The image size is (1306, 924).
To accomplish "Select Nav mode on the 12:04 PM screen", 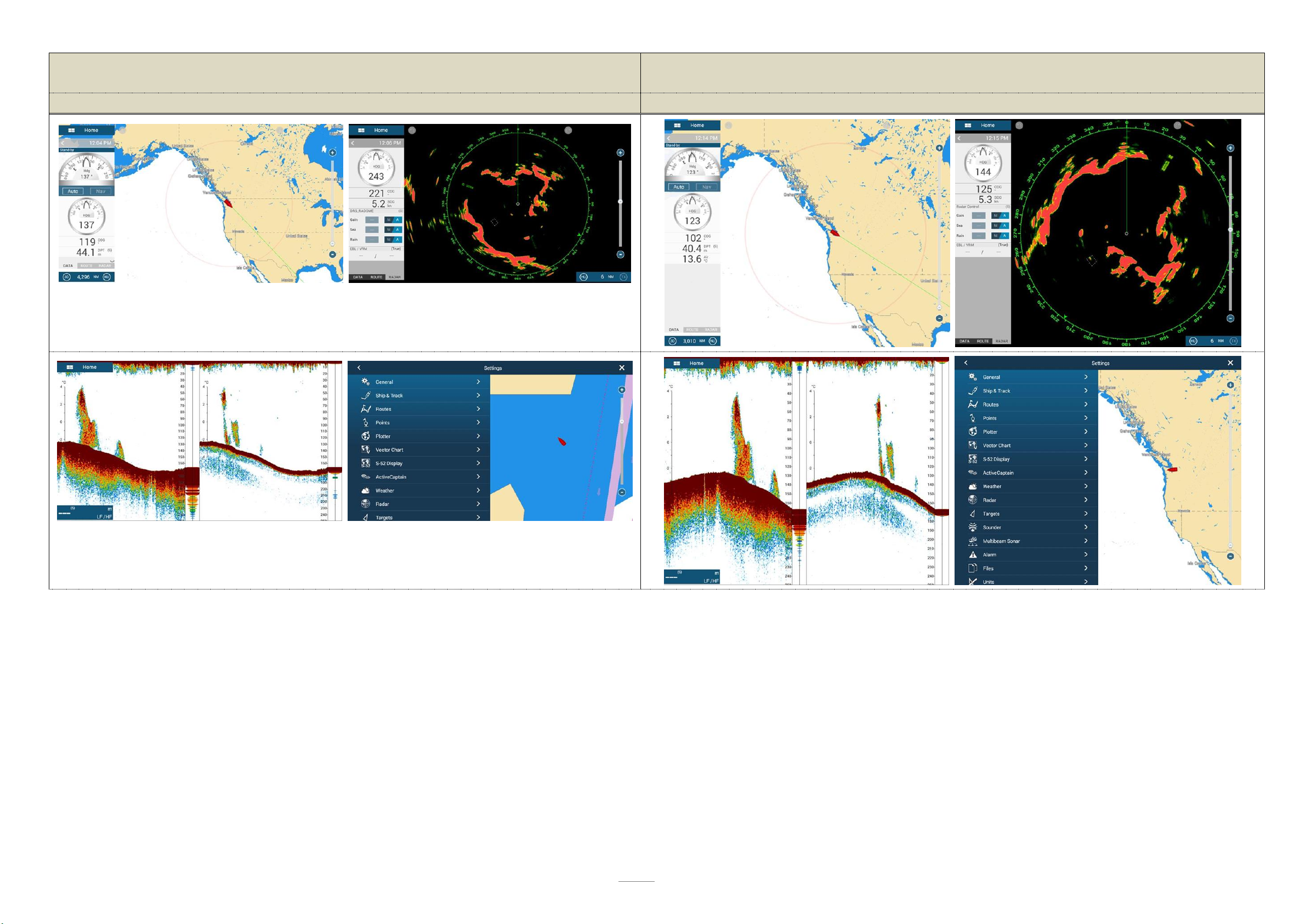I will [x=101, y=191].
